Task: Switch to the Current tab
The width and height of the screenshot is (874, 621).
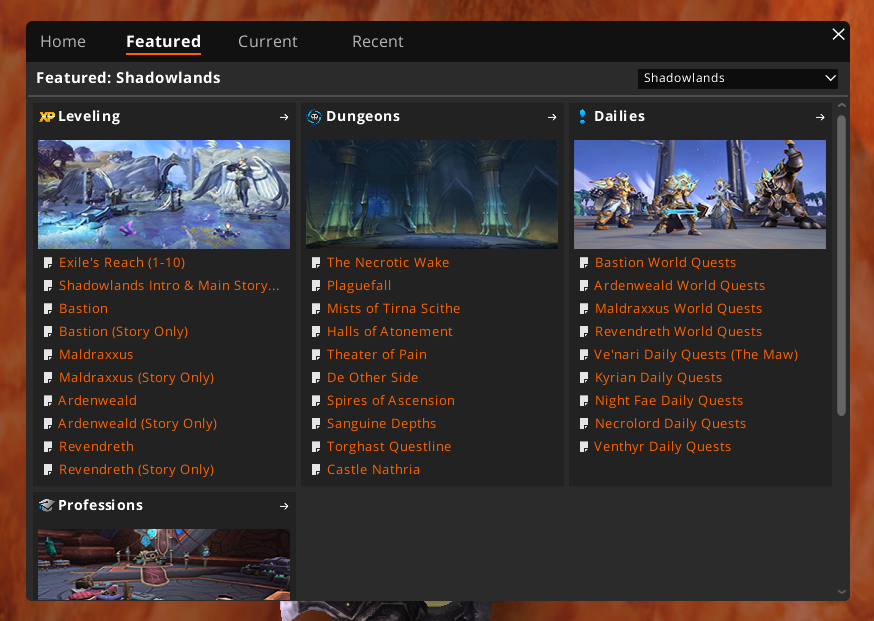Action: pyautogui.click(x=268, y=42)
